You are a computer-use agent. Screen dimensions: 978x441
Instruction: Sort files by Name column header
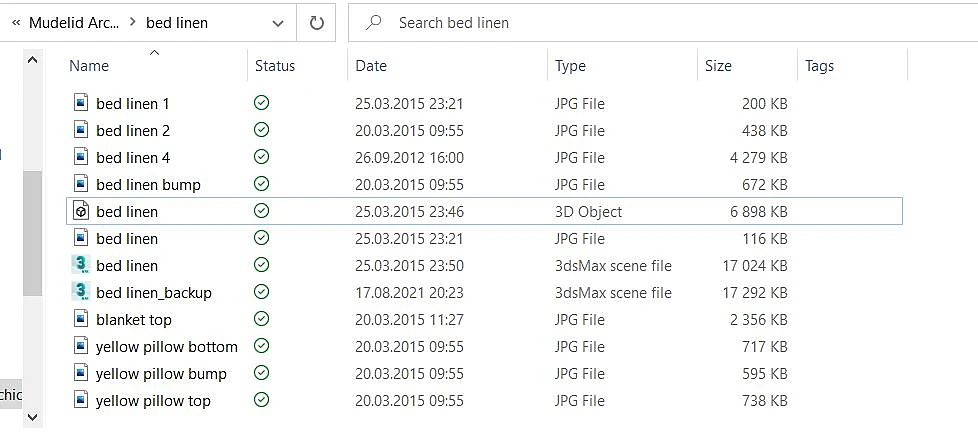pyautogui.click(x=89, y=65)
